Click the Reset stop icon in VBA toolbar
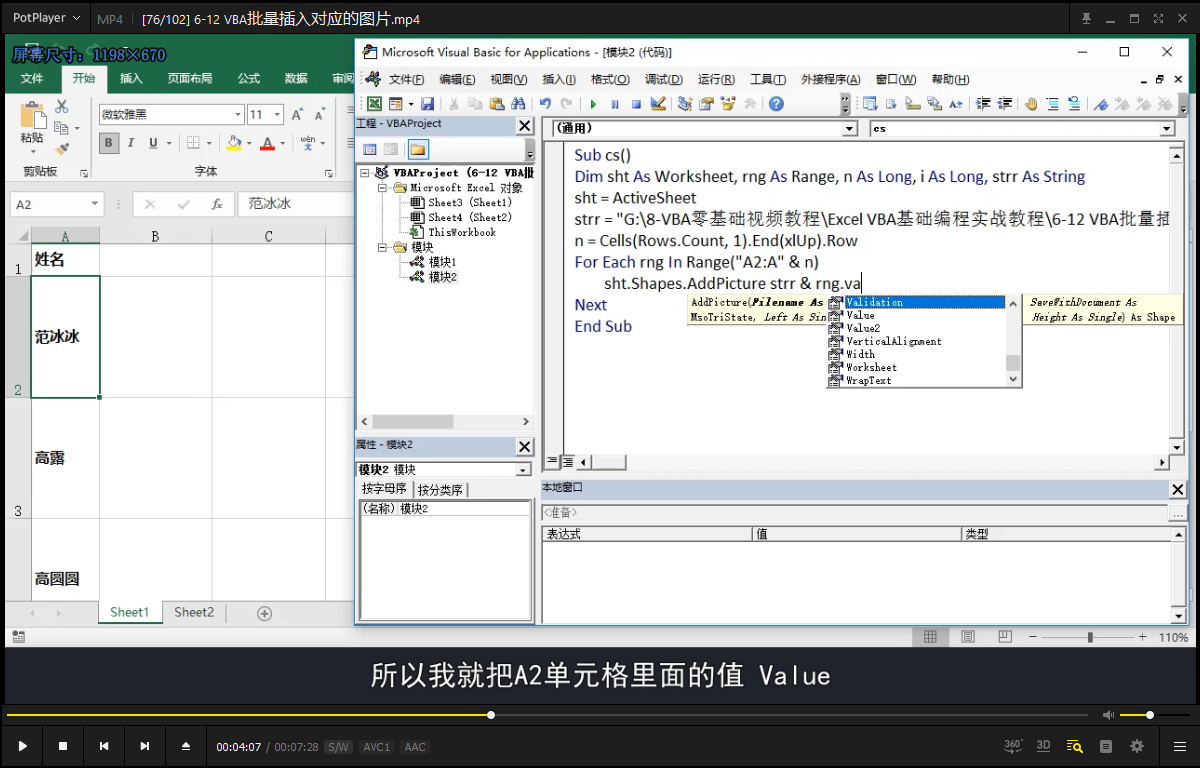This screenshot has height=768, width=1200. coord(636,103)
